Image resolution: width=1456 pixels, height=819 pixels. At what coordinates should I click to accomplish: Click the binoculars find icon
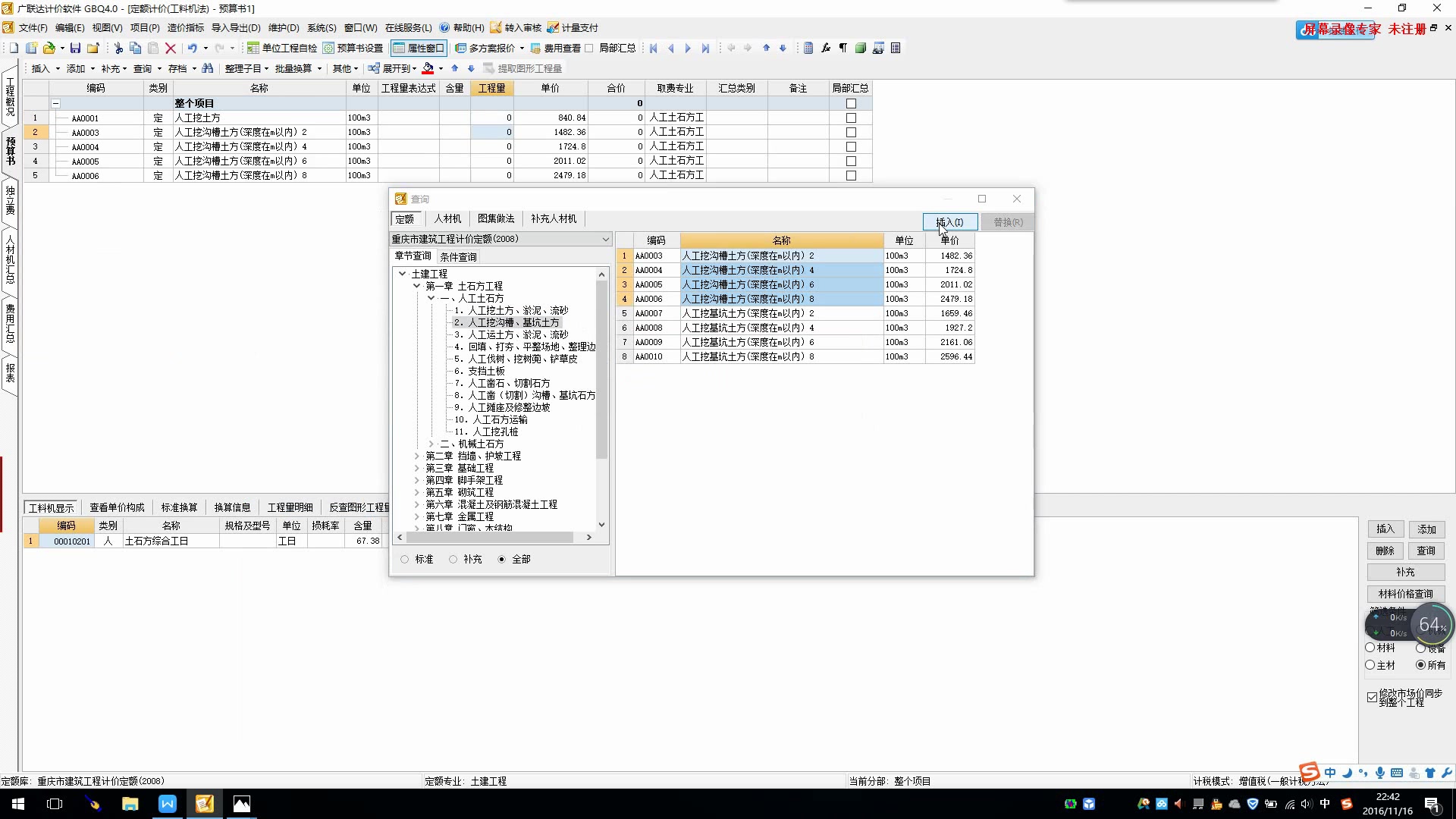point(208,68)
